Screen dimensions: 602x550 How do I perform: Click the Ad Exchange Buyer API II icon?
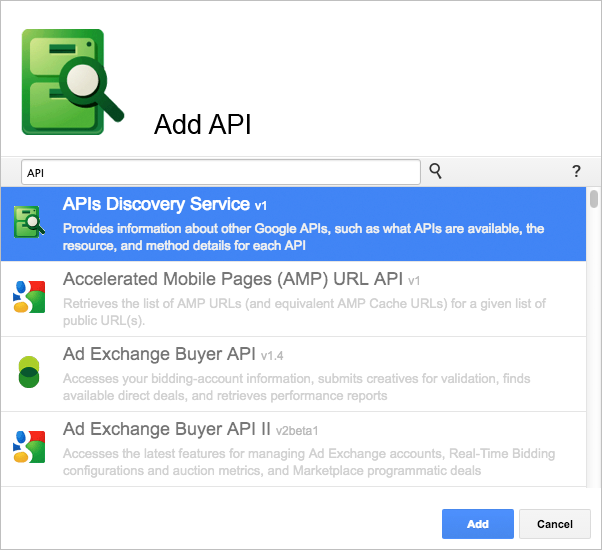pos(29,447)
